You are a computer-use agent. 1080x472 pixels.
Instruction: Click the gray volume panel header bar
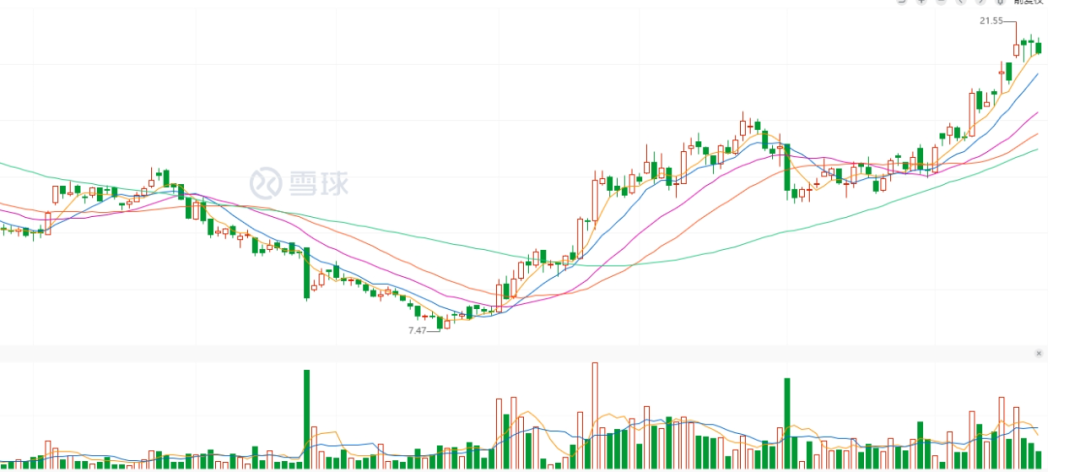pos(520,353)
